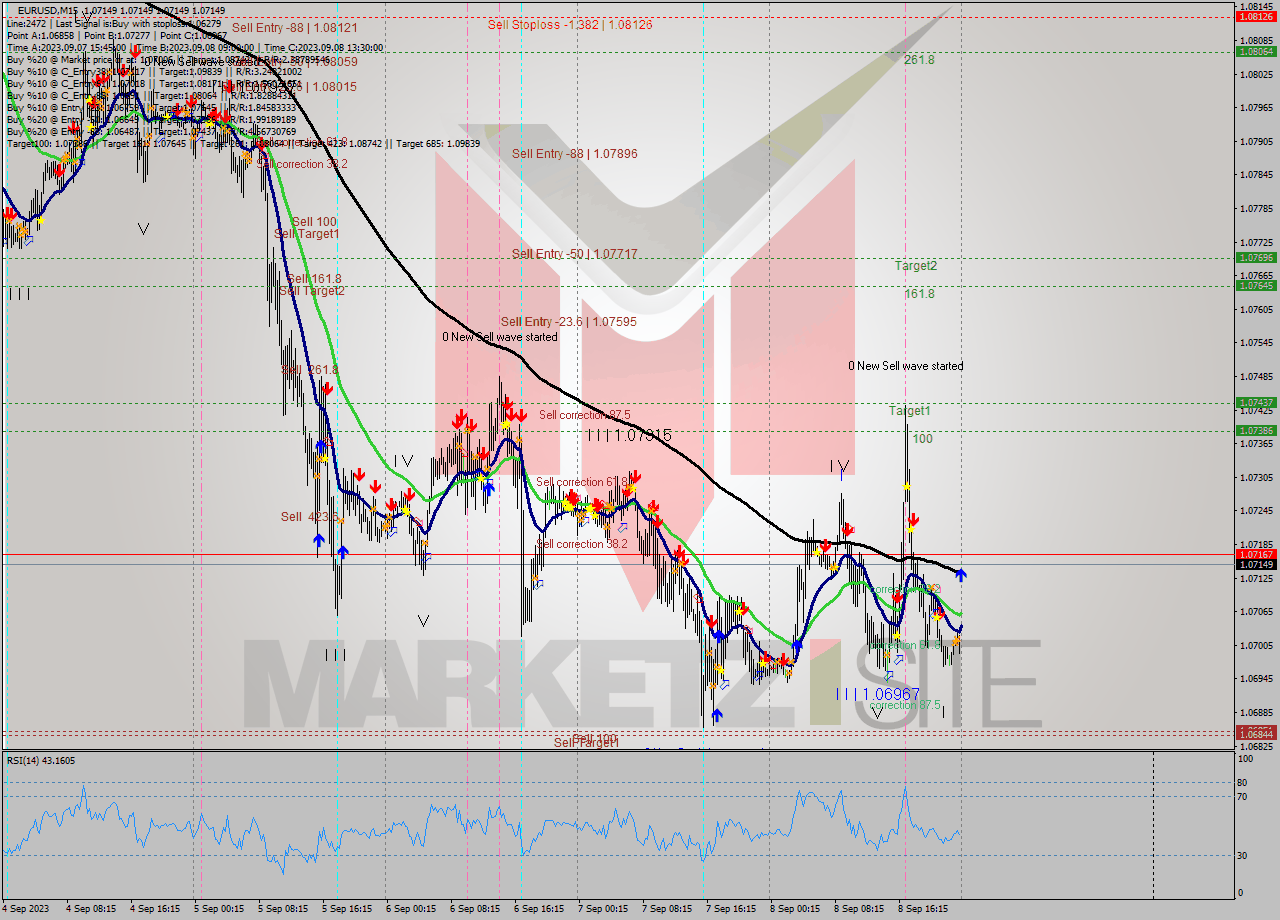1280x920 pixels.
Task: Select the green '261.8' Fibonacci label
Action: 919,60
